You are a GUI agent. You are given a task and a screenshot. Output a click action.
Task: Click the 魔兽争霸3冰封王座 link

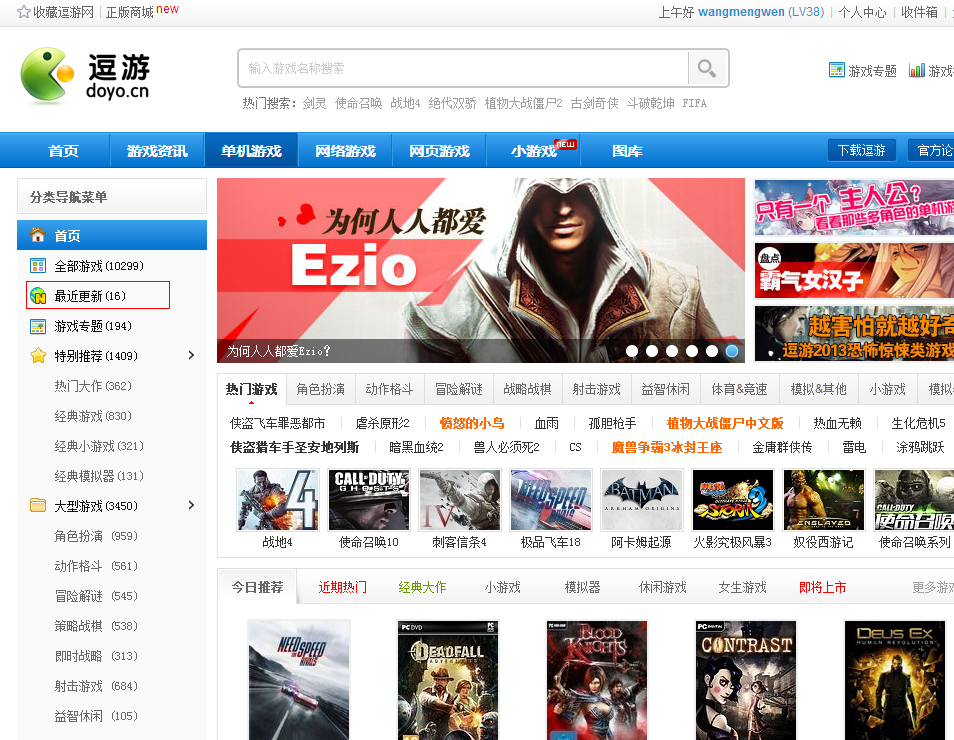[667, 448]
